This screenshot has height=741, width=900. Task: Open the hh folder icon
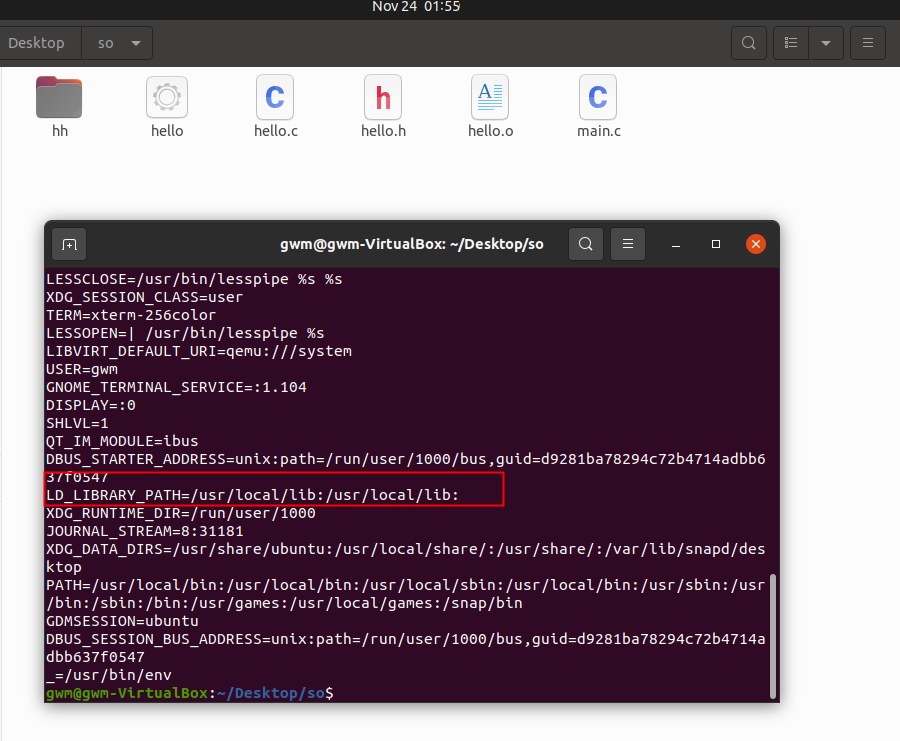coord(59,97)
